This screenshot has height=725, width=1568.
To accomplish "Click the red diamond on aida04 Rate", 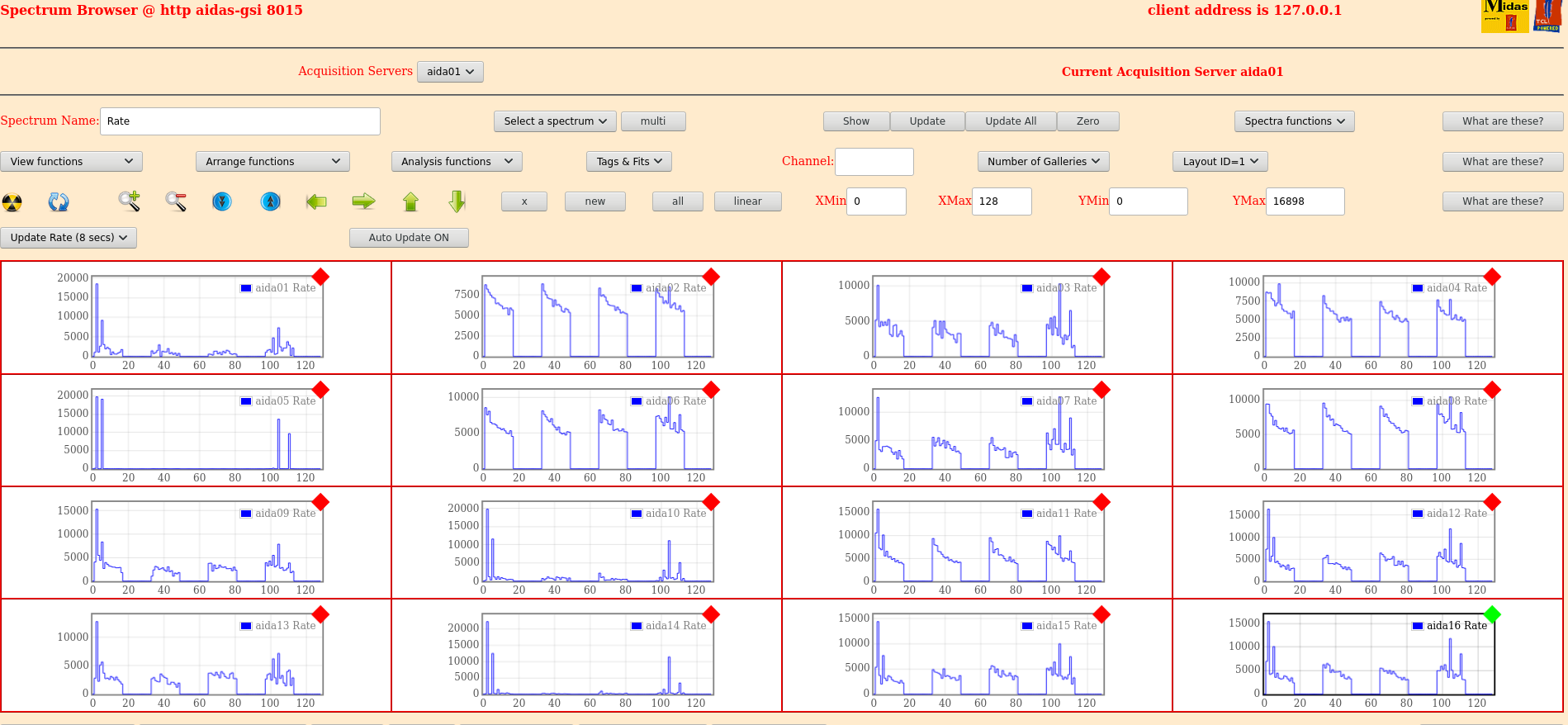I will (x=1492, y=277).
